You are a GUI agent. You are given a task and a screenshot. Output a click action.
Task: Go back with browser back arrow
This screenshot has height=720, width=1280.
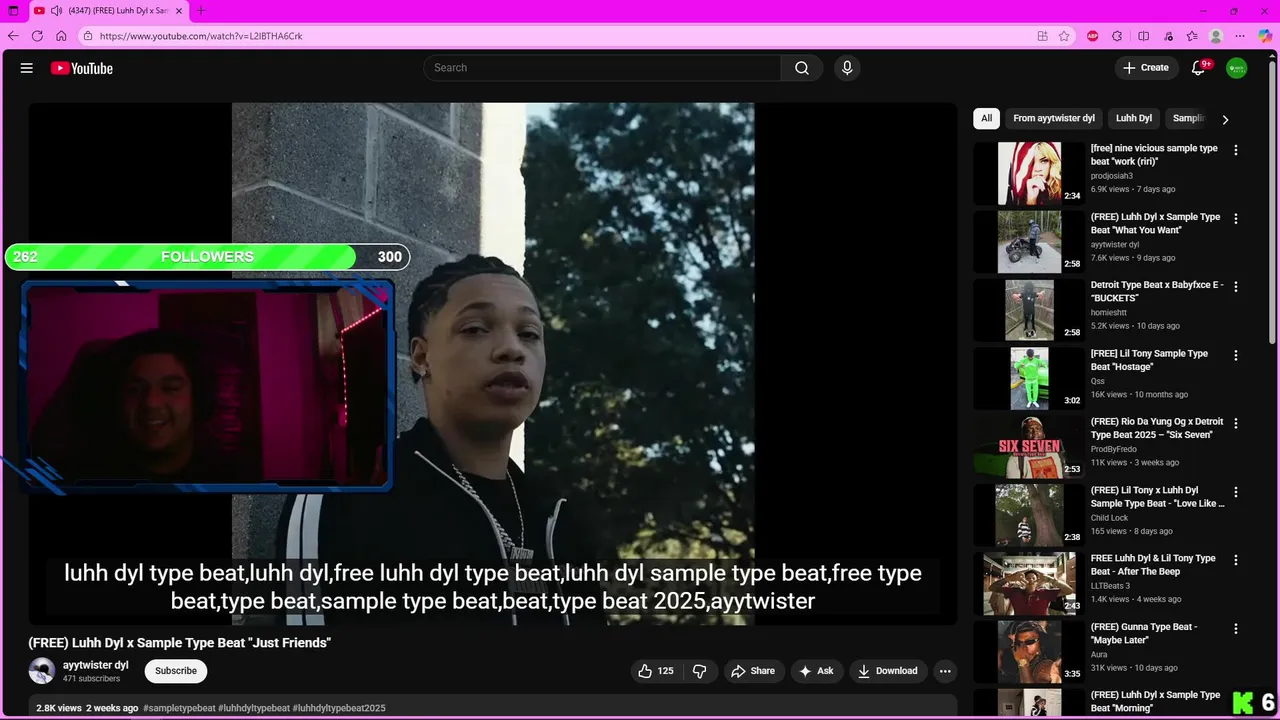click(13, 36)
